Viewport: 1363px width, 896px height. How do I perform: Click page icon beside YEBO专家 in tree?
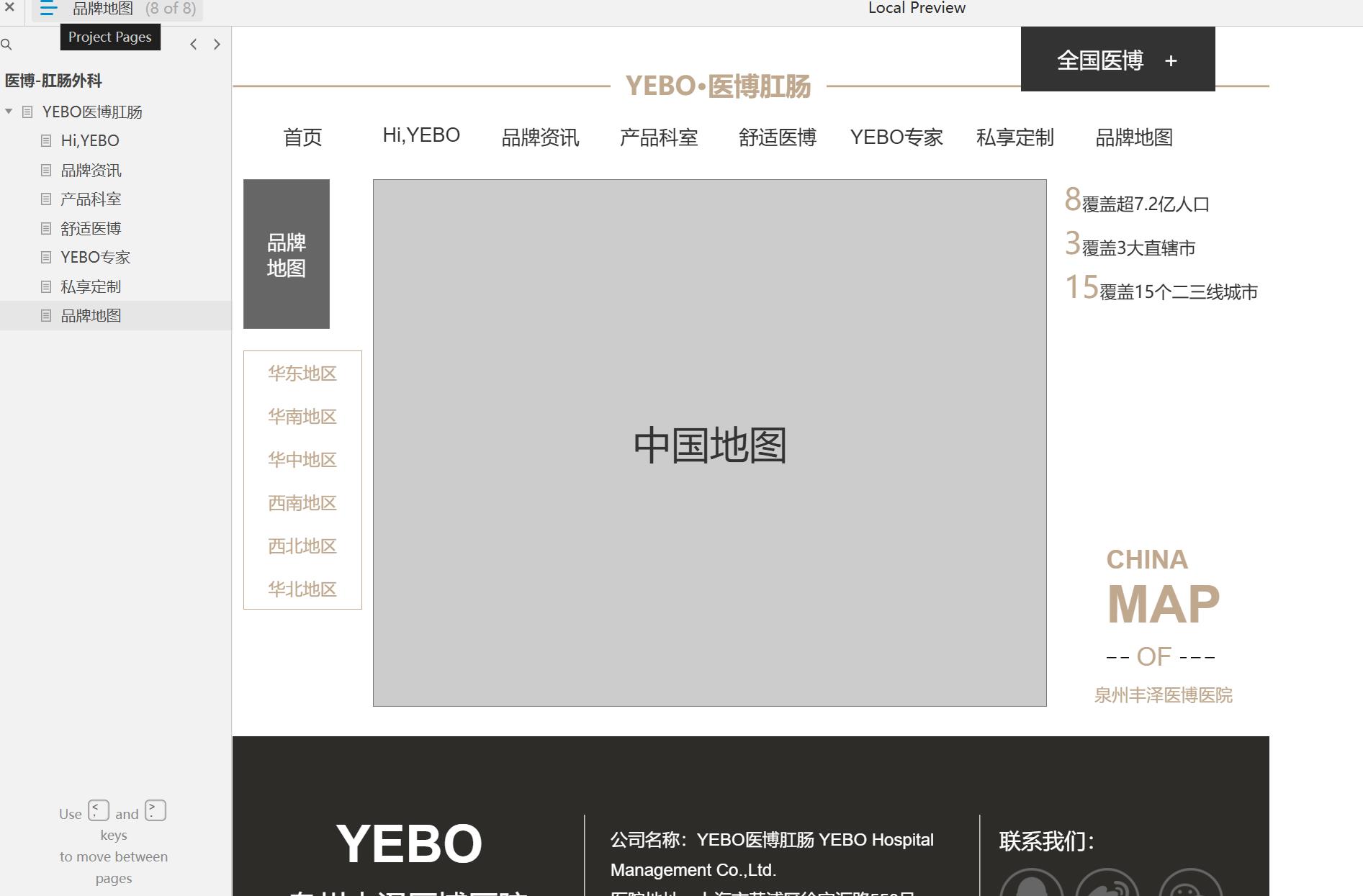tap(46, 258)
